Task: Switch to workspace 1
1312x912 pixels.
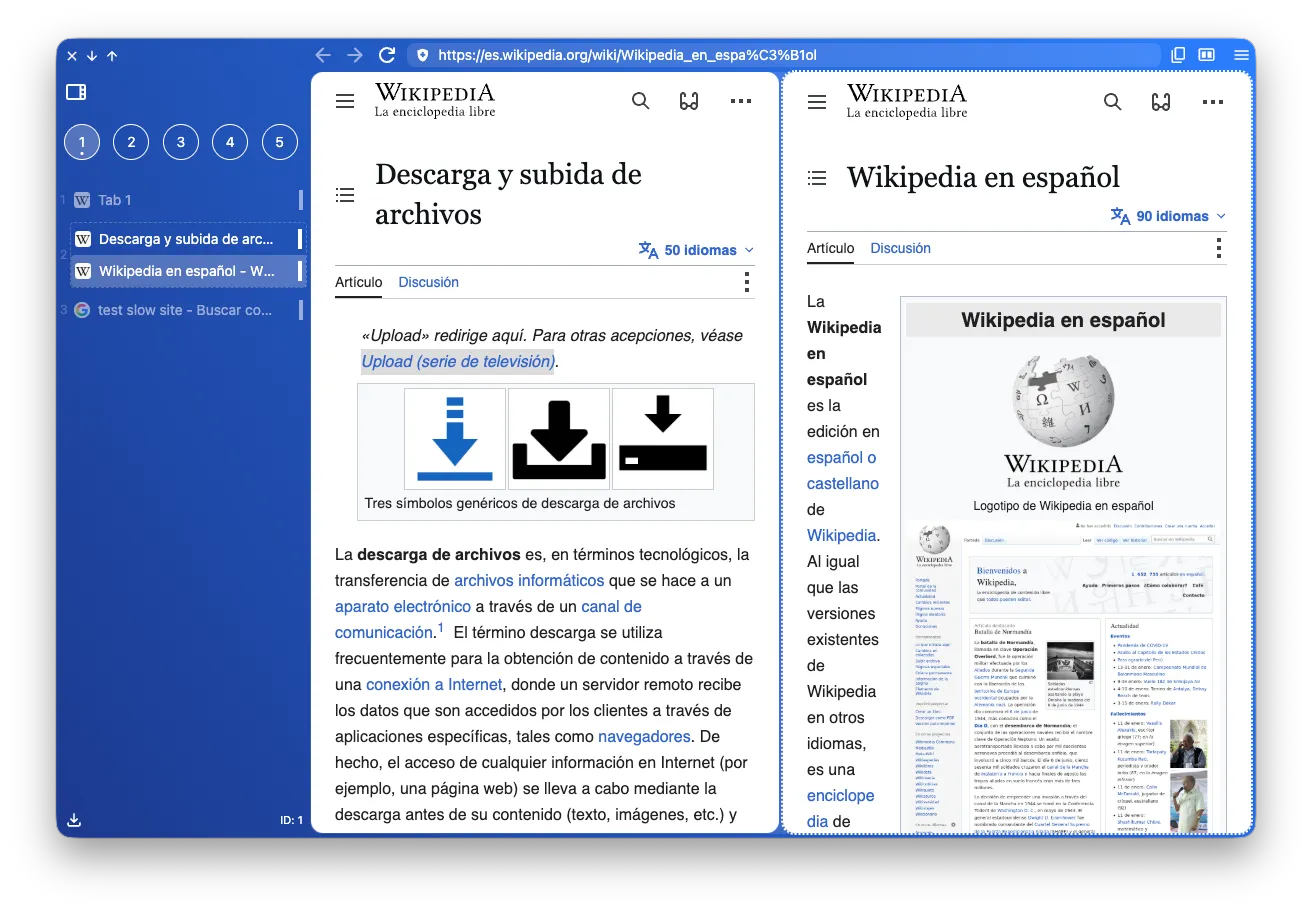Action: [82, 142]
